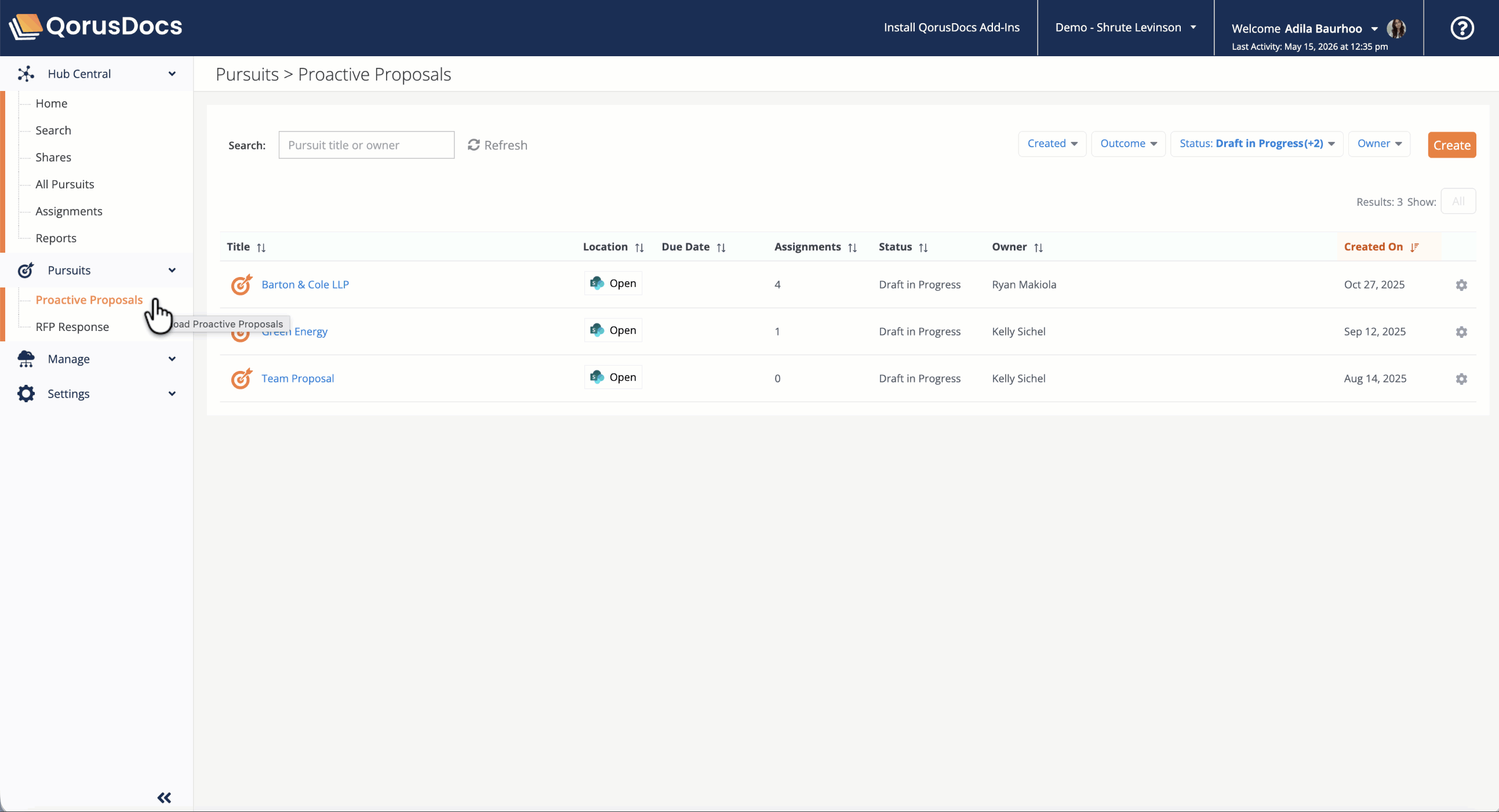Open Assignments in the sidebar
This screenshot has height=812, width=1499.
point(68,211)
